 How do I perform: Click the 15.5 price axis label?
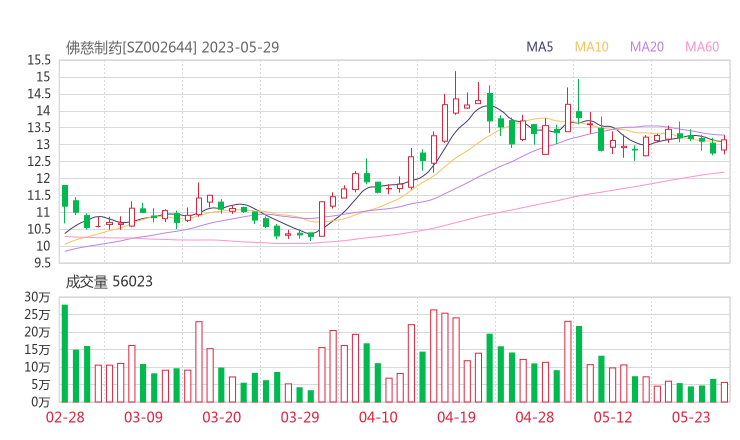tap(39, 60)
